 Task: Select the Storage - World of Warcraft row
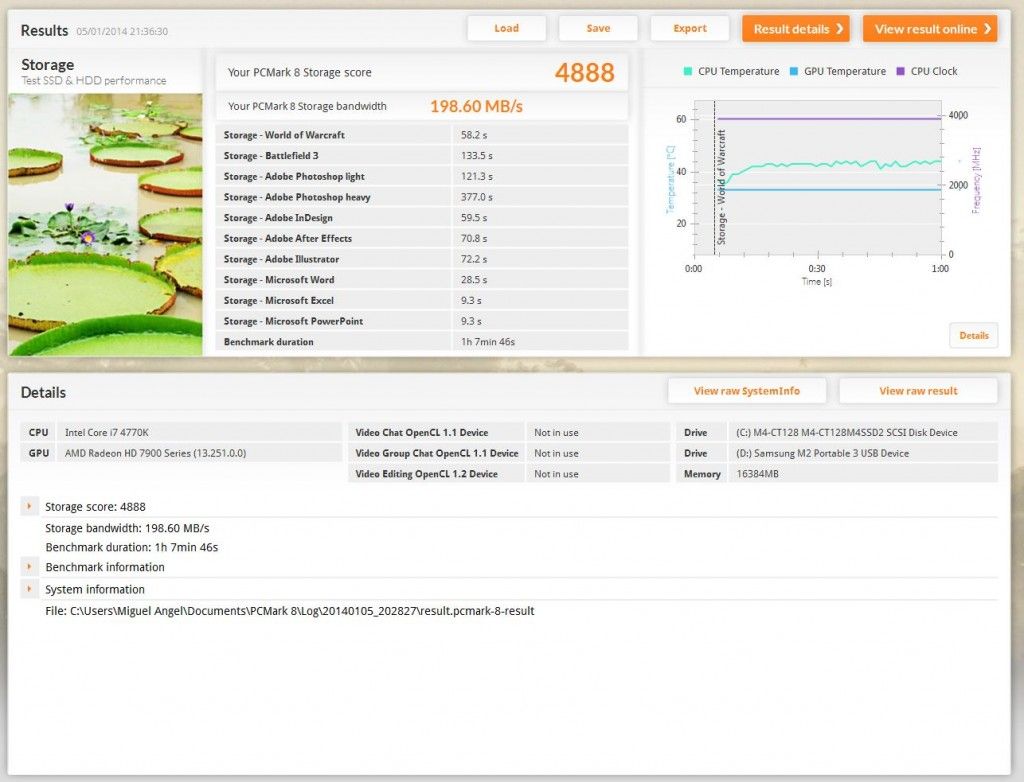point(422,135)
